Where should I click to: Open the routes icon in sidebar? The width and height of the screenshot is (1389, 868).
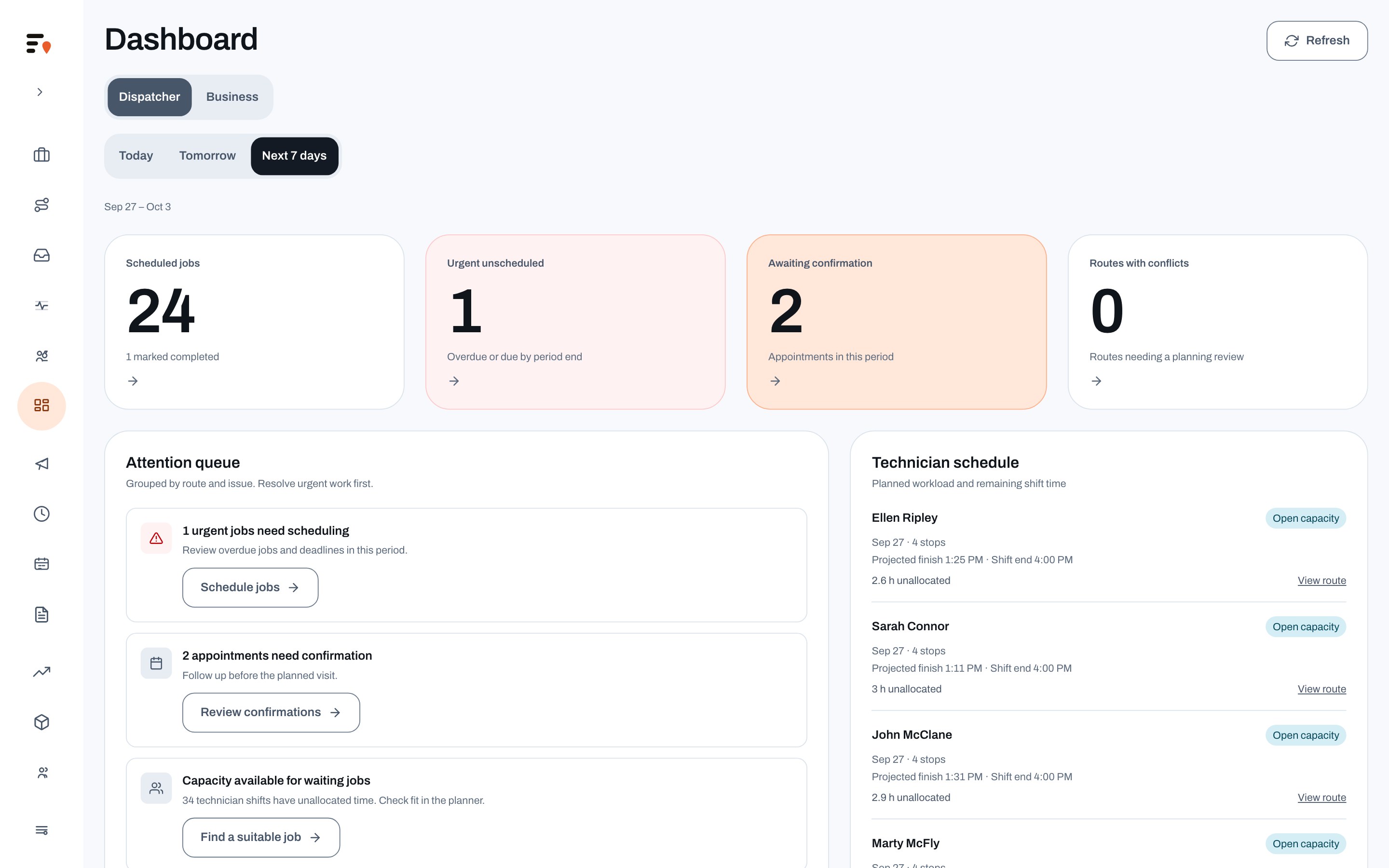[41, 205]
